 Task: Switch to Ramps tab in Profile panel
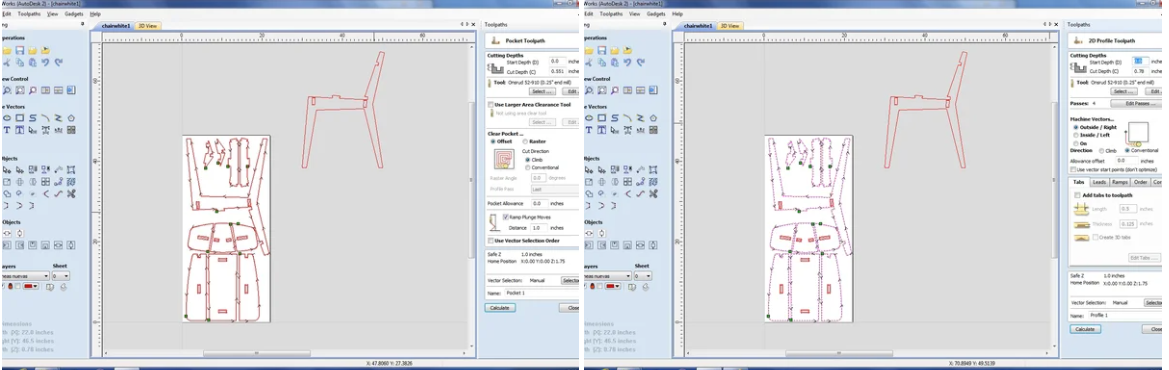click(x=1119, y=182)
